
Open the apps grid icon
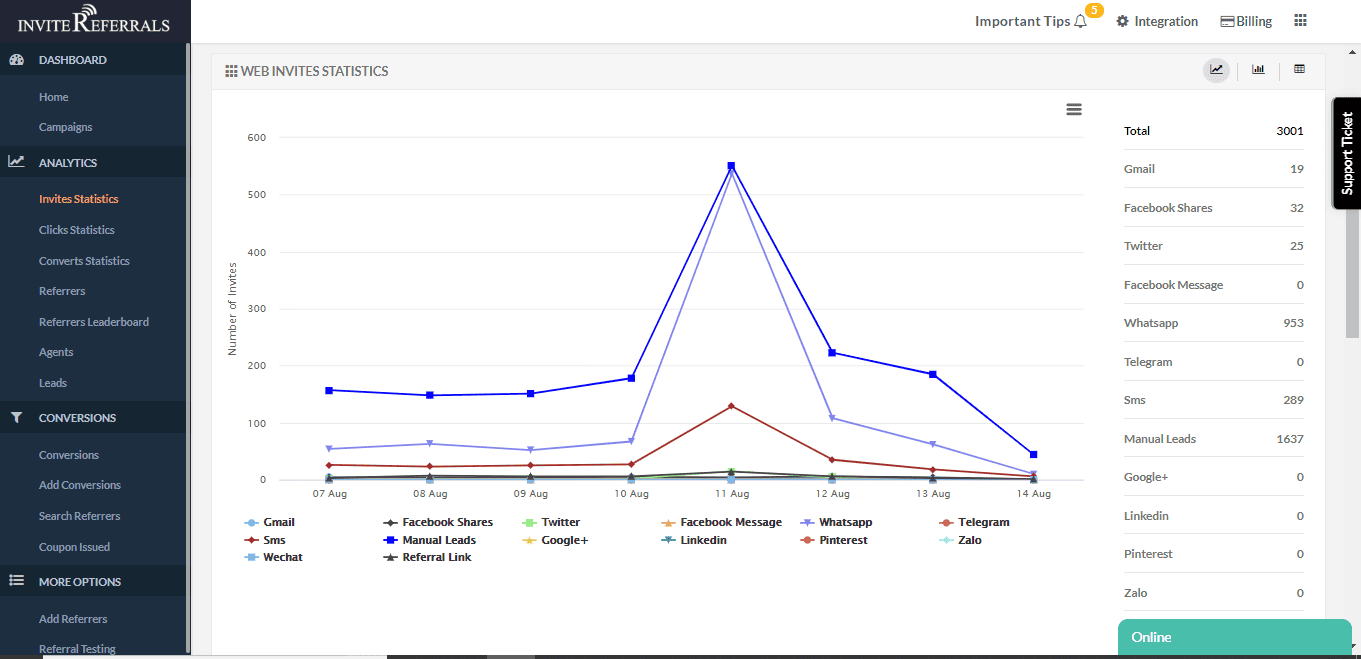(1300, 21)
